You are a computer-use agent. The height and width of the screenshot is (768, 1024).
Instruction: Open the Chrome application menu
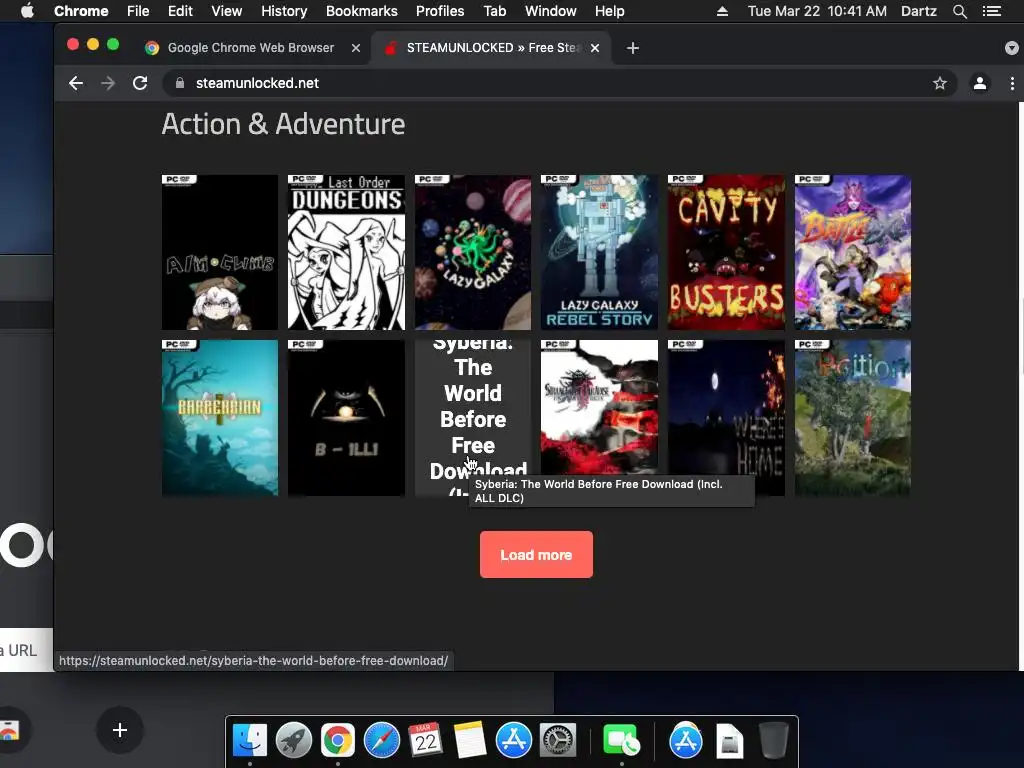(81, 11)
